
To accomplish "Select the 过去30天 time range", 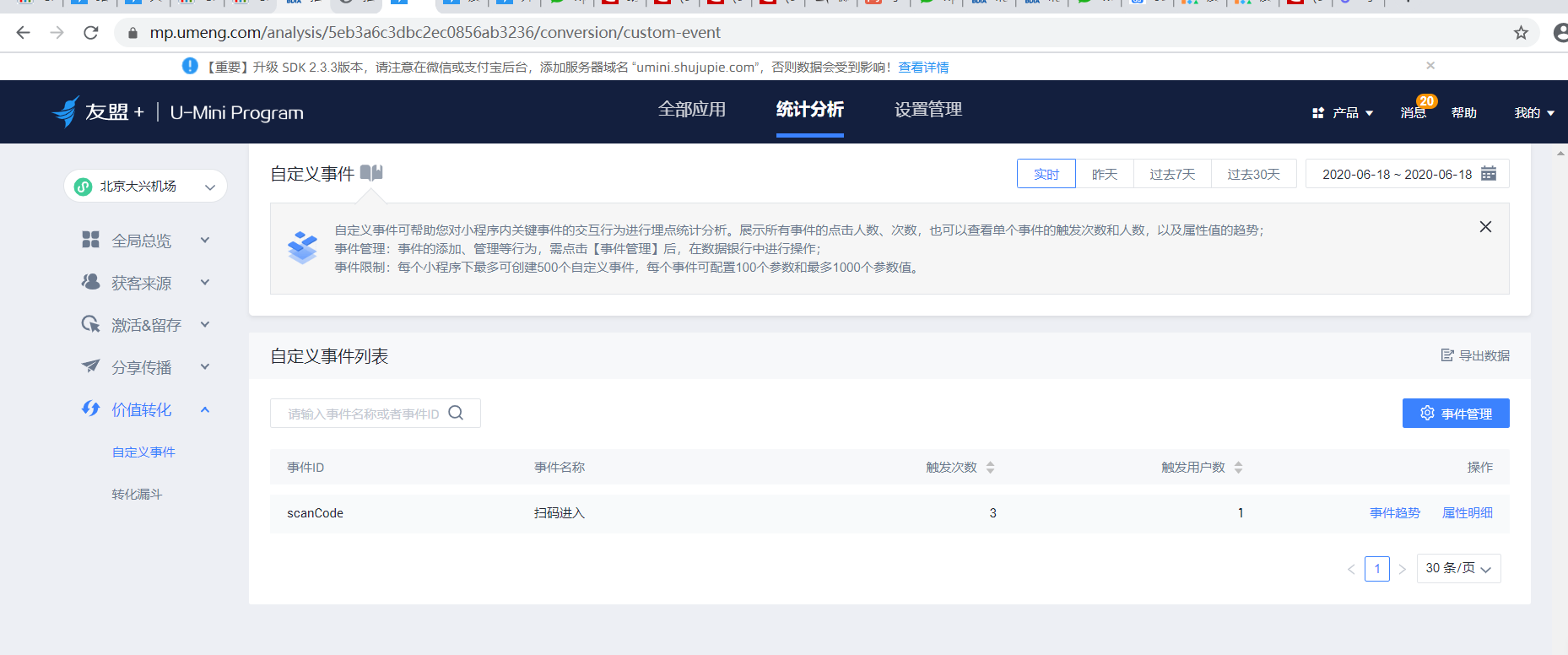I will 1253,174.
